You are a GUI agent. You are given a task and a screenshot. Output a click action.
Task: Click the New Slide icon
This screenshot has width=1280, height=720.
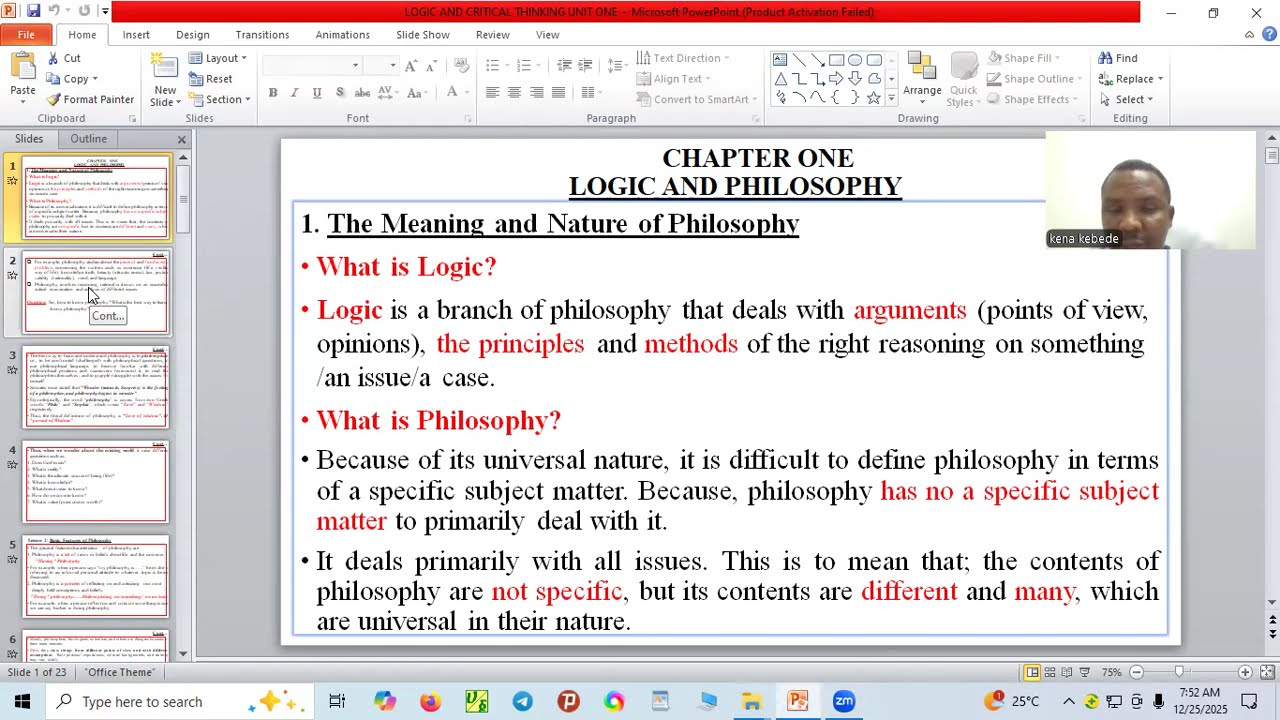(164, 67)
